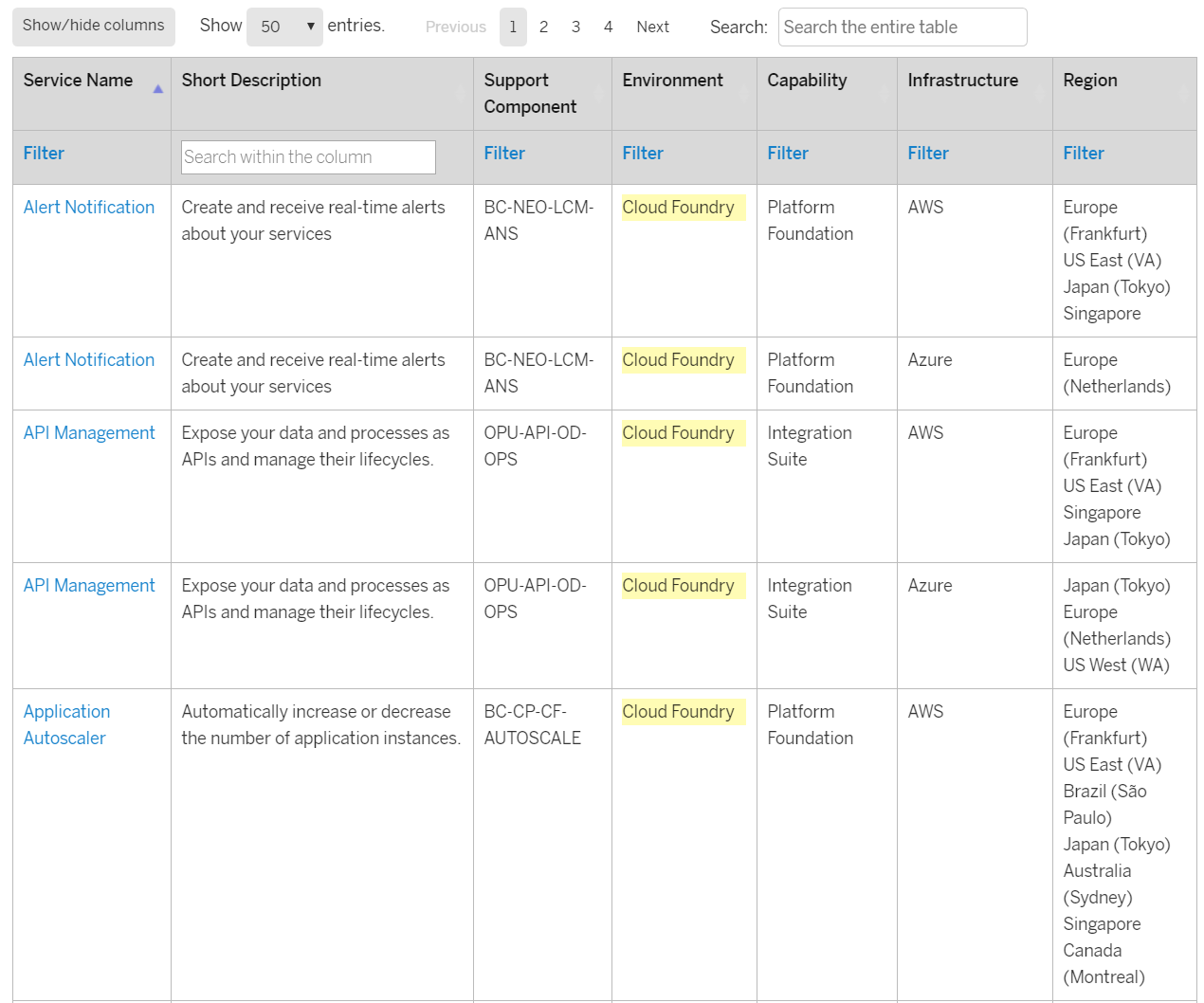Click the Europe (Netherlands) region of Alert Notification
The height and width of the screenshot is (1003, 1204).
1117,373
